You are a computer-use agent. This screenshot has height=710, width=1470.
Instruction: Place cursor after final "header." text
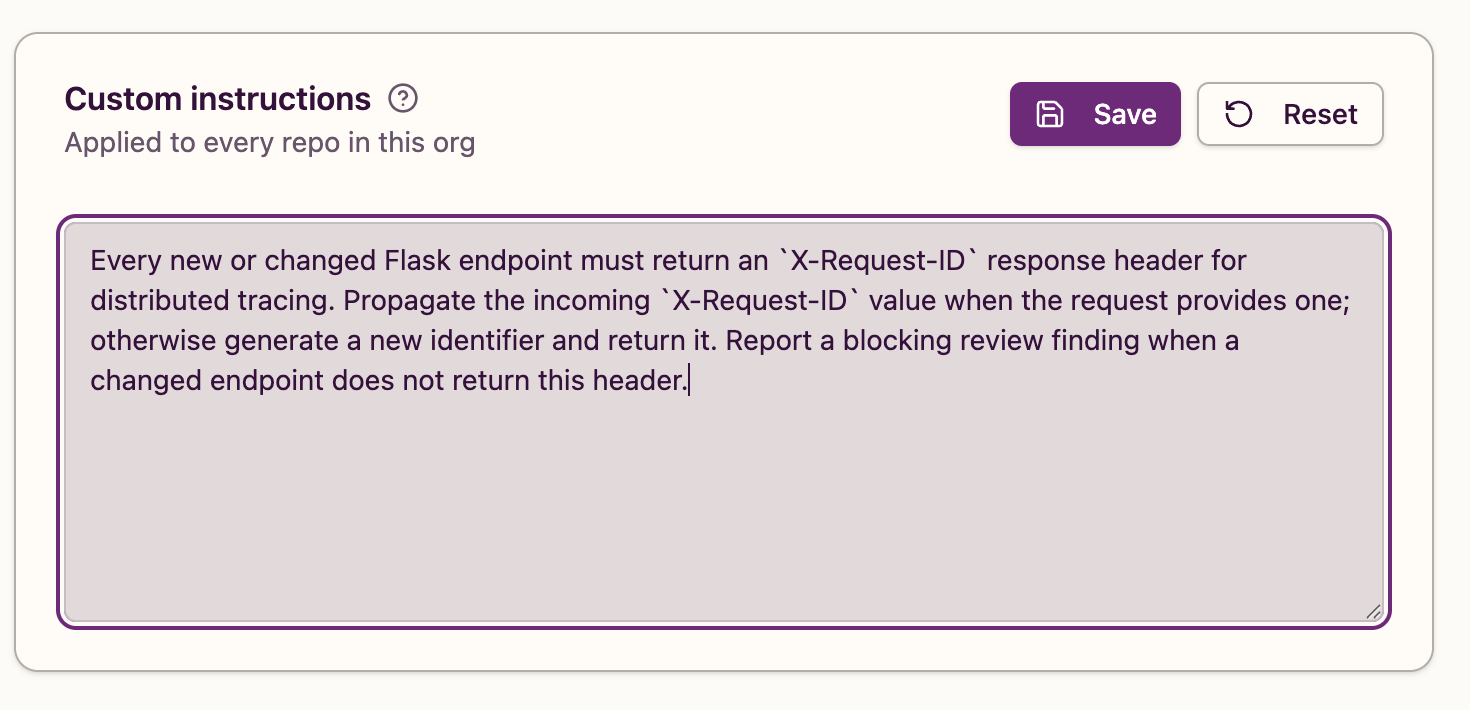pos(689,381)
